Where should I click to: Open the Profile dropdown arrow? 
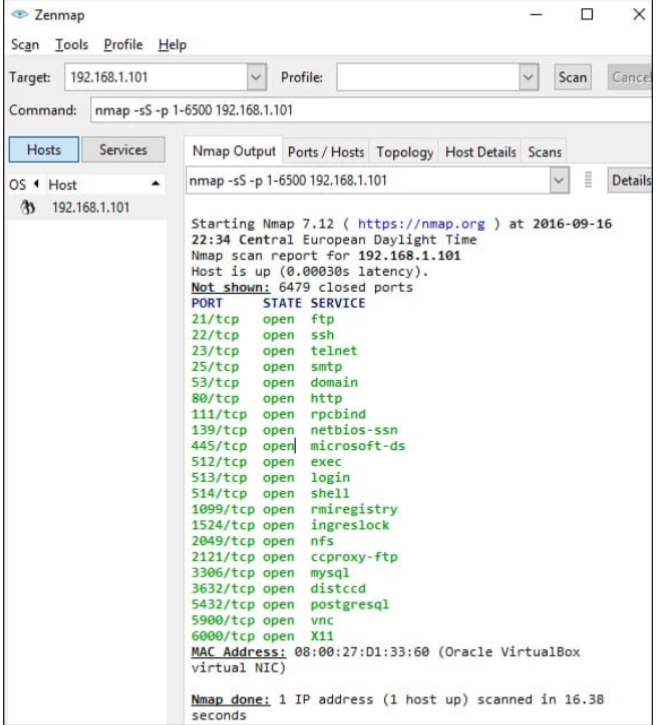(528, 77)
